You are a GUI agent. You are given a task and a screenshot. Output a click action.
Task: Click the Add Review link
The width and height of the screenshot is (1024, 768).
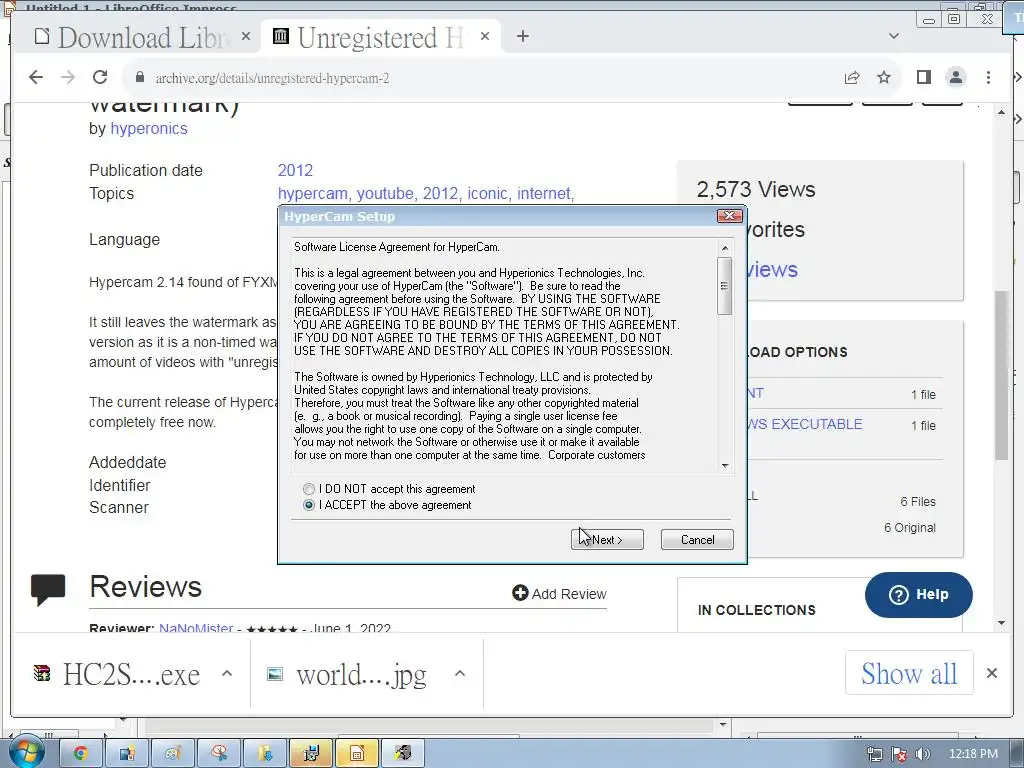560,594
